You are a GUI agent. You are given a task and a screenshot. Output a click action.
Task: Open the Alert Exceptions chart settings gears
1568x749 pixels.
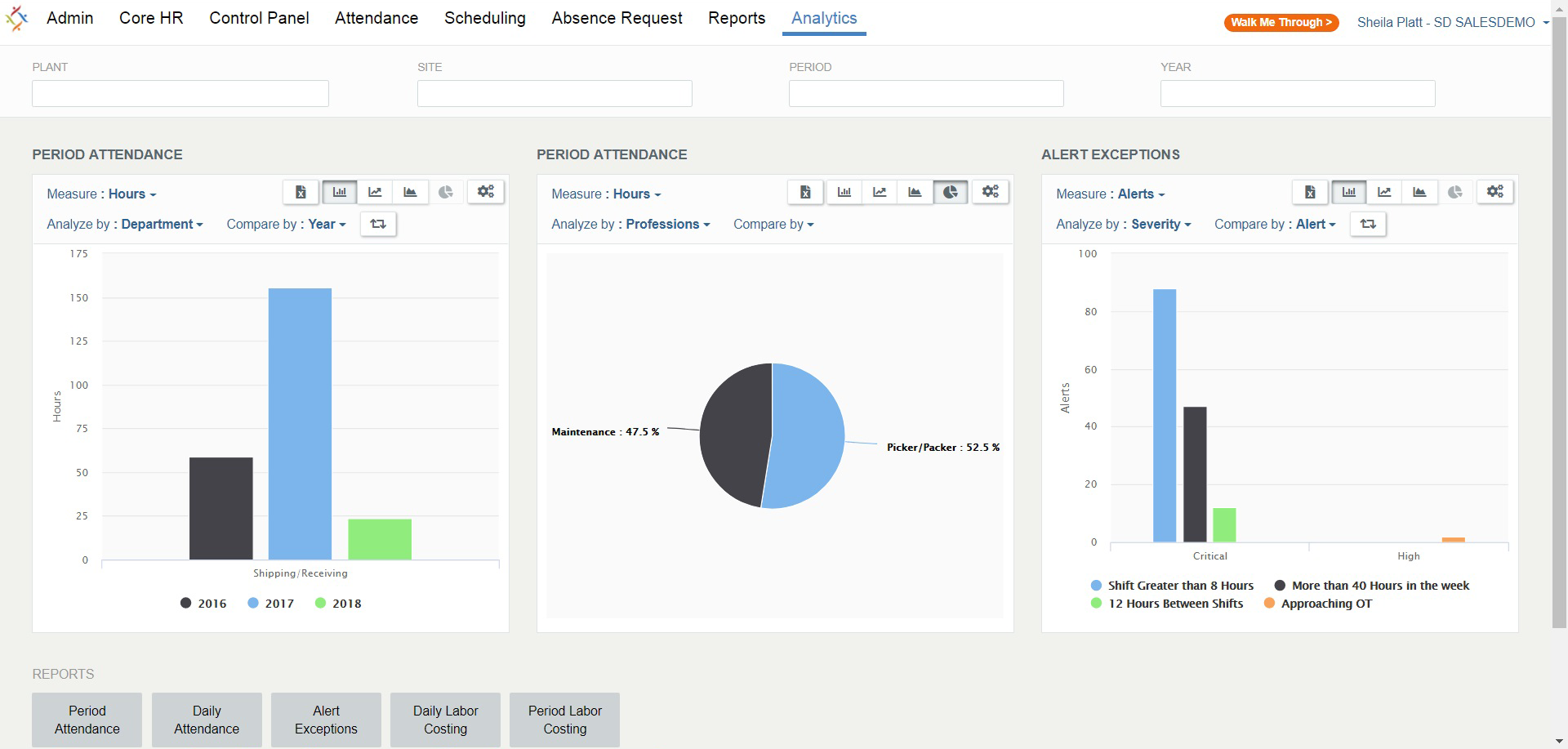point(1495,192)
